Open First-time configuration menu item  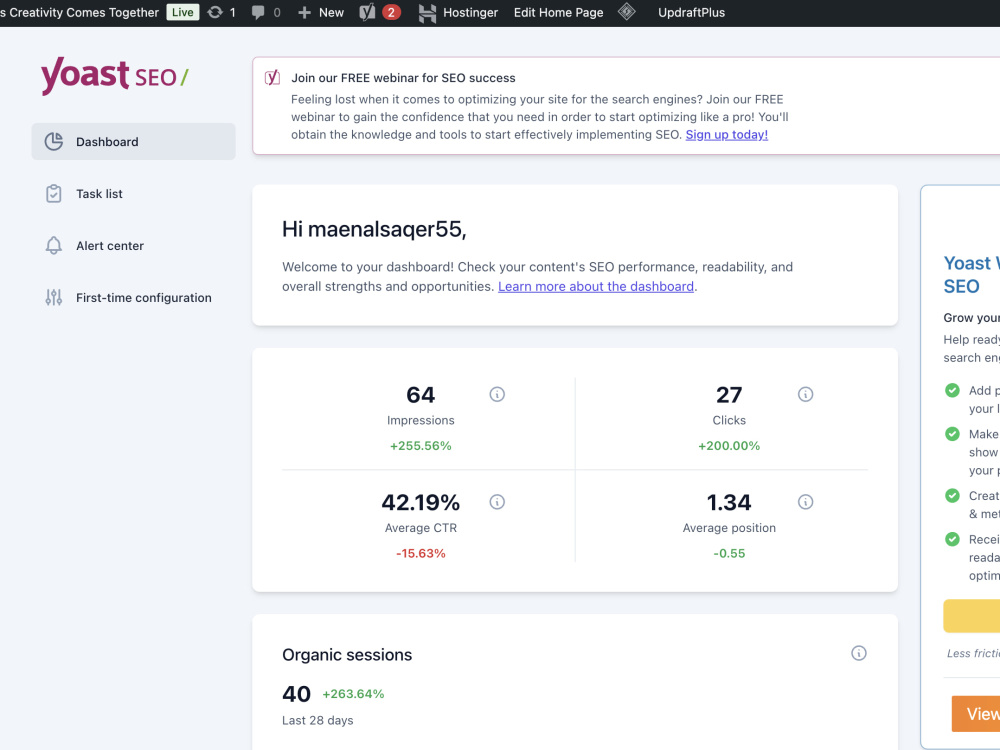(x=133, y=297)
